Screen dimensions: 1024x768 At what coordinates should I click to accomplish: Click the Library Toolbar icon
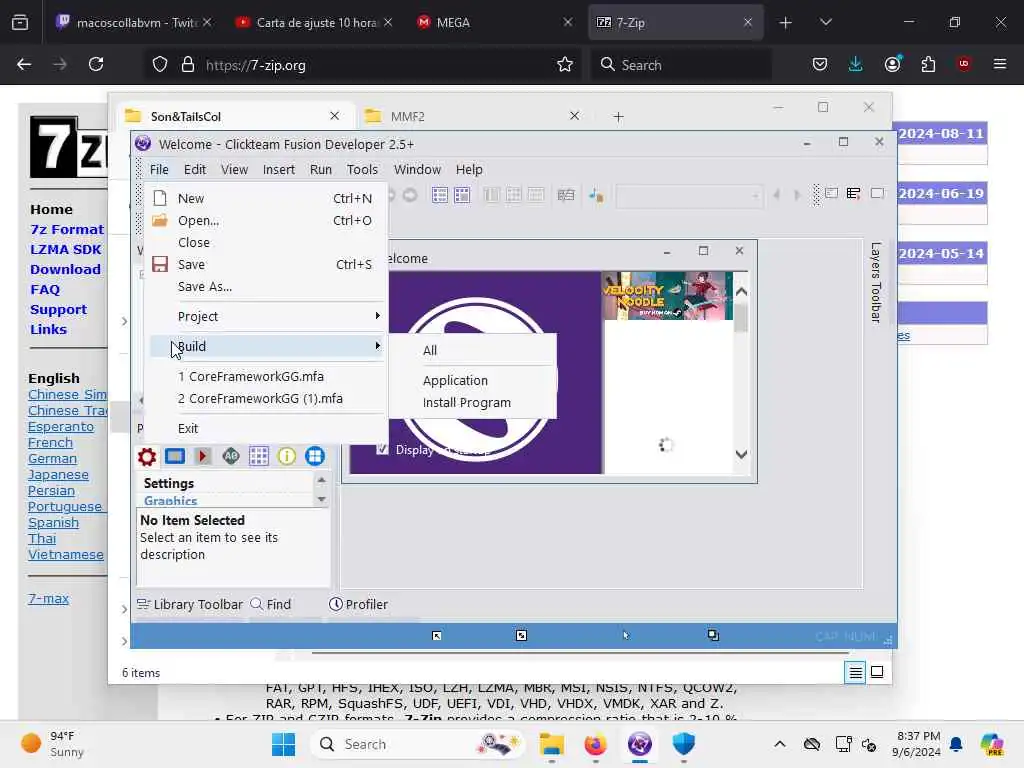click(143, 604)
